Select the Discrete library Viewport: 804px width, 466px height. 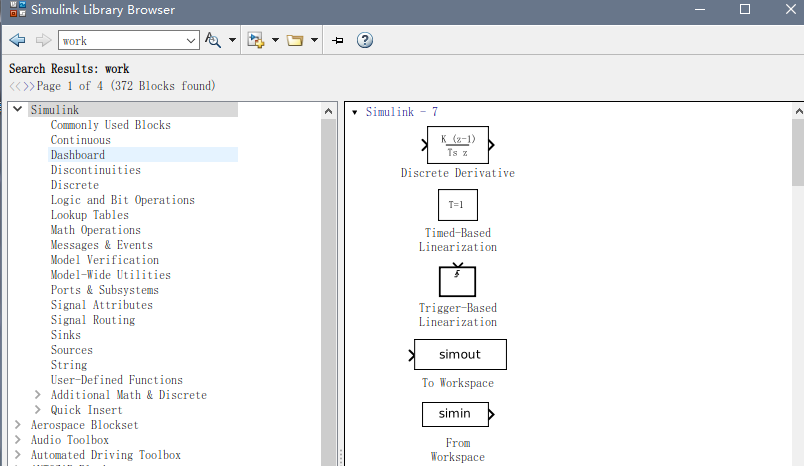[x=75, y=185]
